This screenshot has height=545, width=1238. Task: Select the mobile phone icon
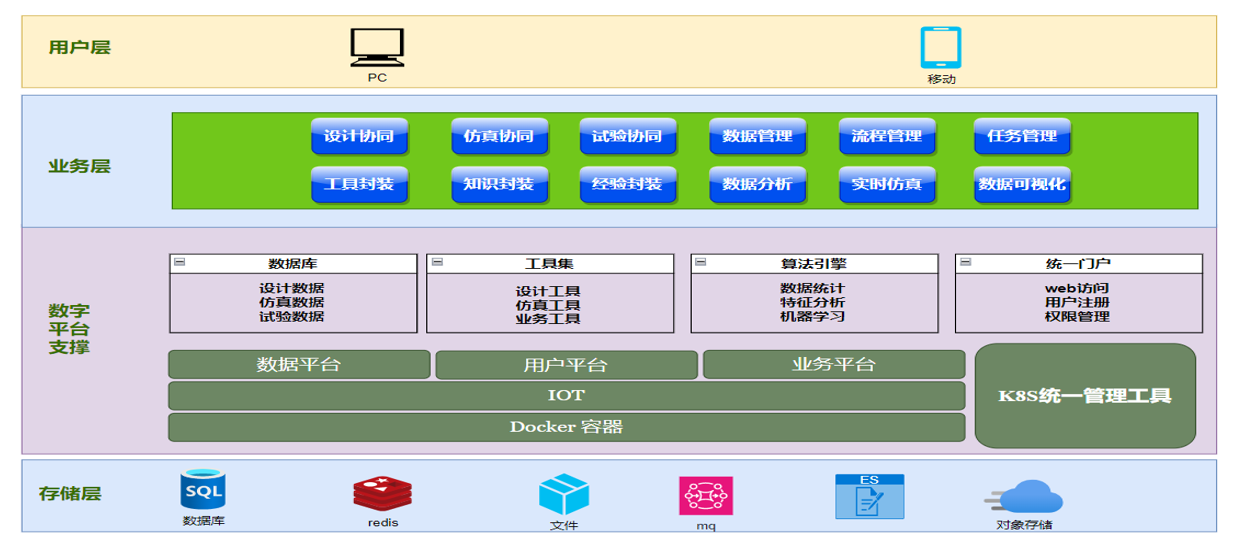[940, 48]
